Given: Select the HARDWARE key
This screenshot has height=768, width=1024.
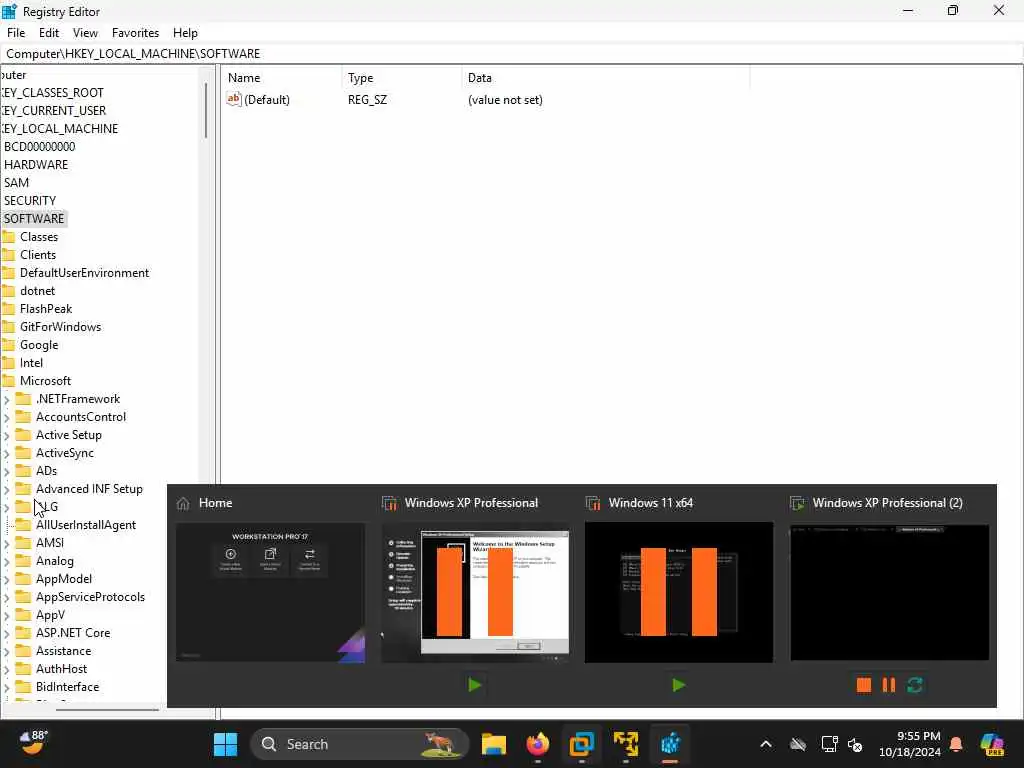Looking at the screenshot, I should tap(36, 165).
